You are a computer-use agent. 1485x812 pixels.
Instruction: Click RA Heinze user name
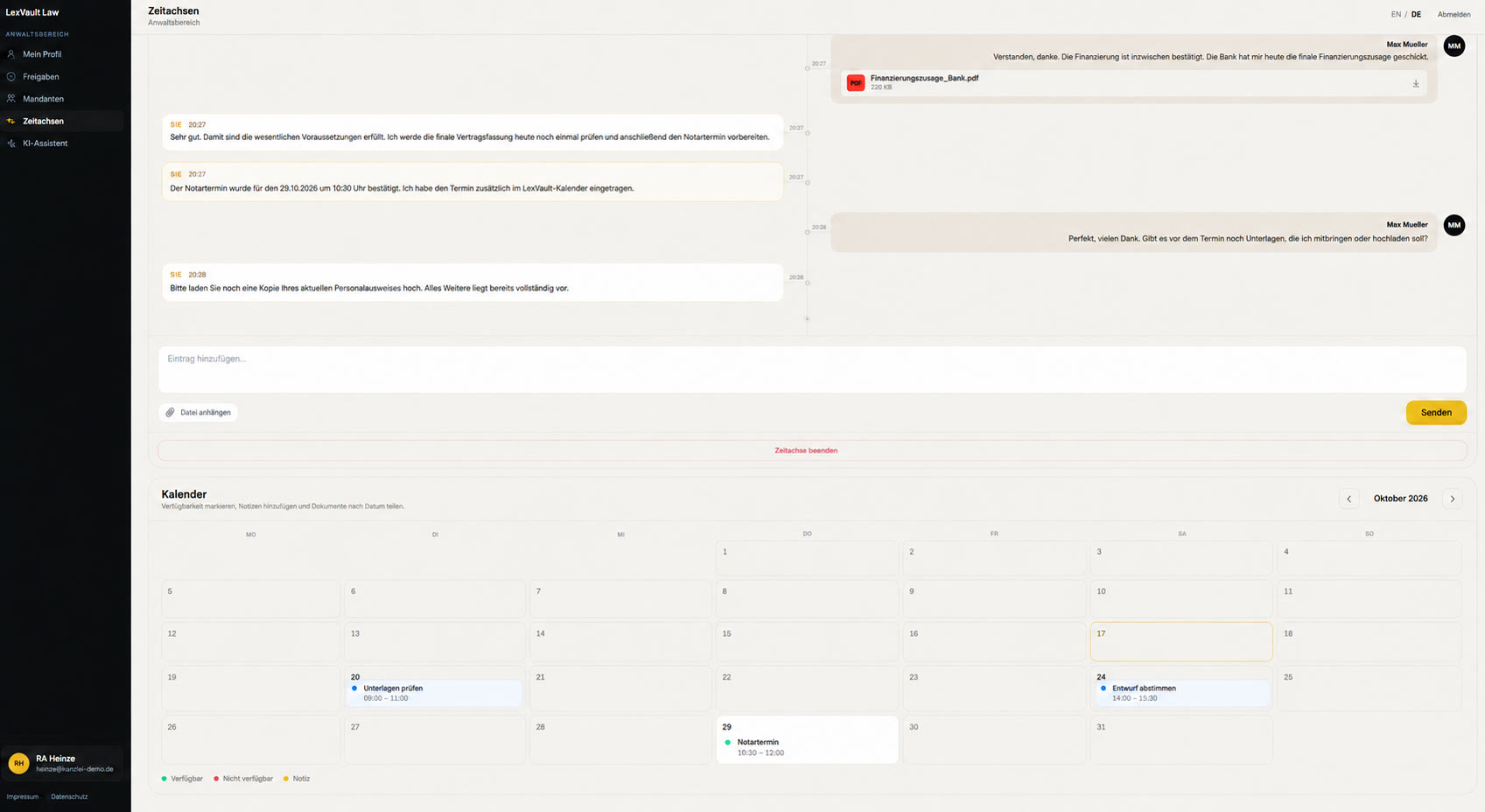tap(55, 759)
